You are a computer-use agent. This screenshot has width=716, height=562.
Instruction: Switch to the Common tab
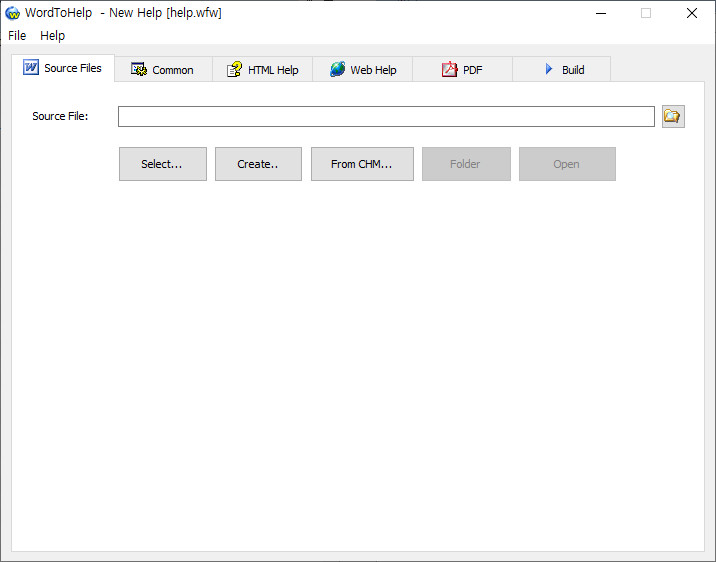pyautogui.click(x=163, y=70)
